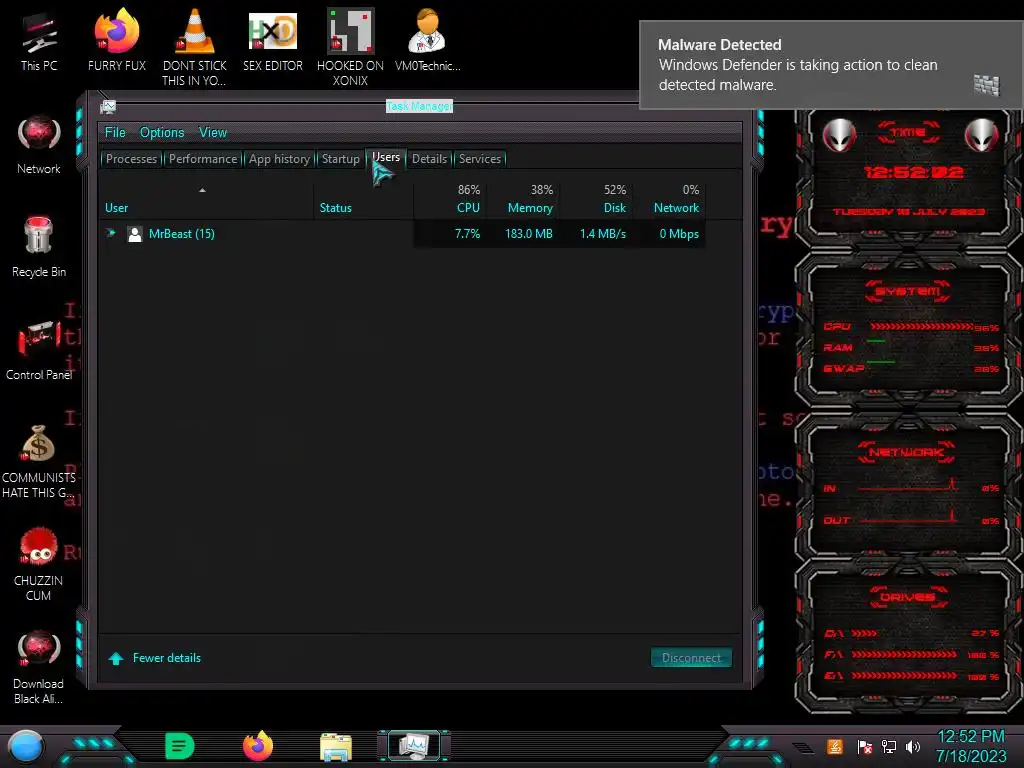This screenshot has width=1024, height=768.
Task: Click the taskbar clock showing 12:52 PM
Action: point(971,746)
